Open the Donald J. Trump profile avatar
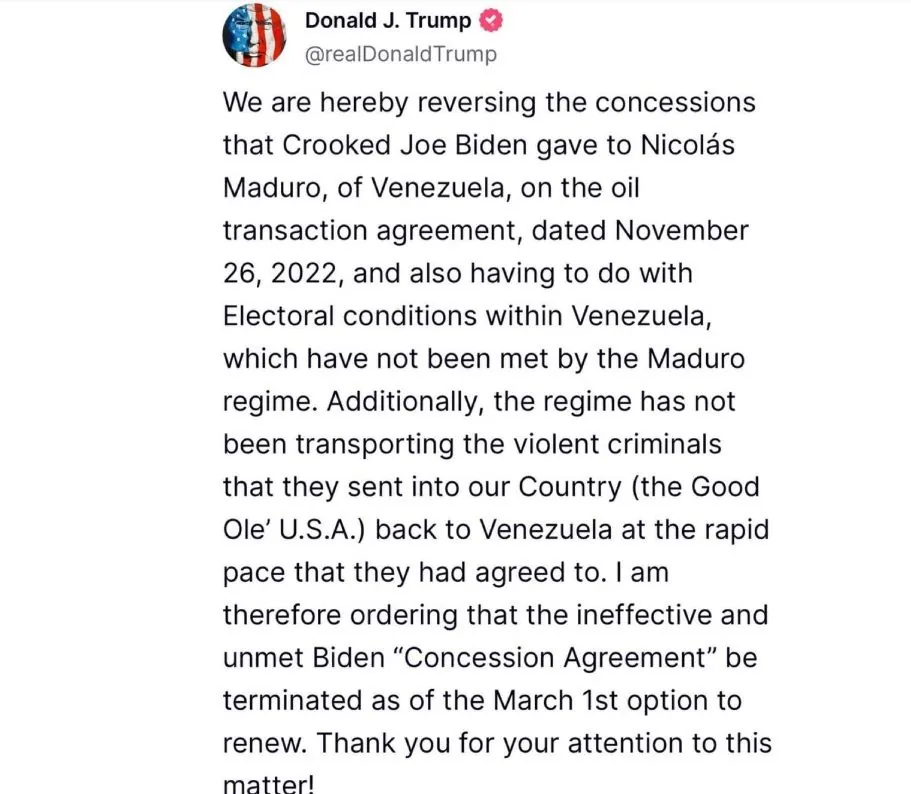 pos(254,35)
